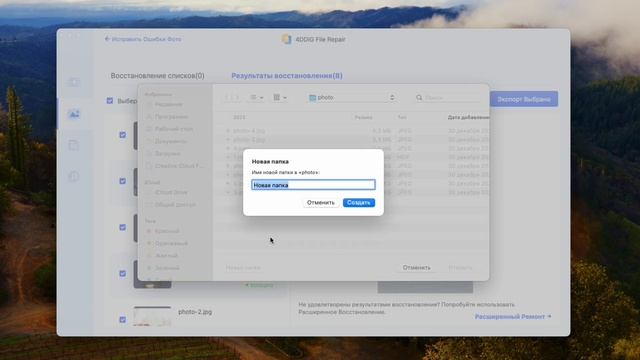Screen dimensions: 640x360
Task: Click the magnifier search icon
Action: click(x=419, y=98)
